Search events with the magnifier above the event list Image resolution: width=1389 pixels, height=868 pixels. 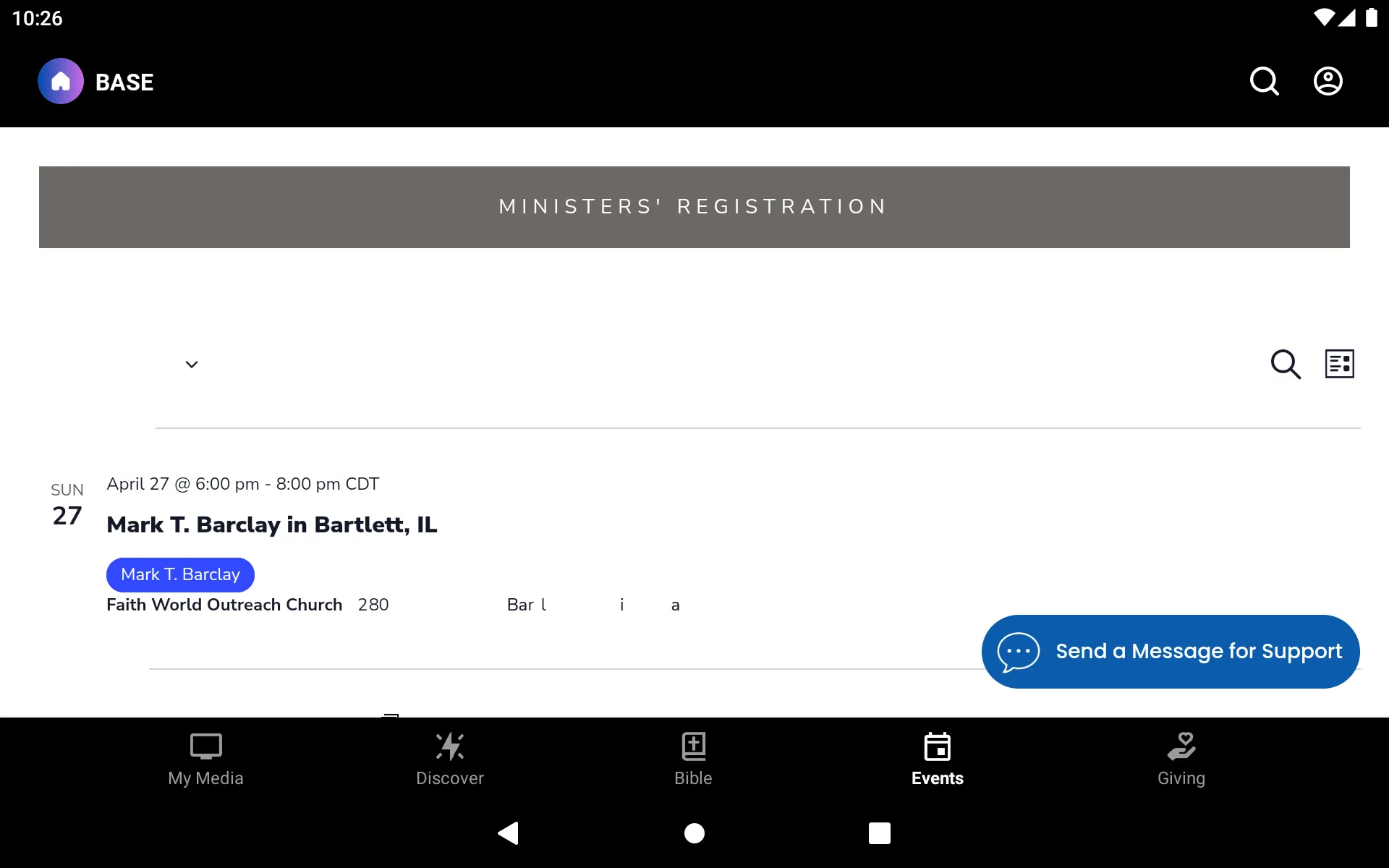pyautogui.click(x=1286, y=364)
